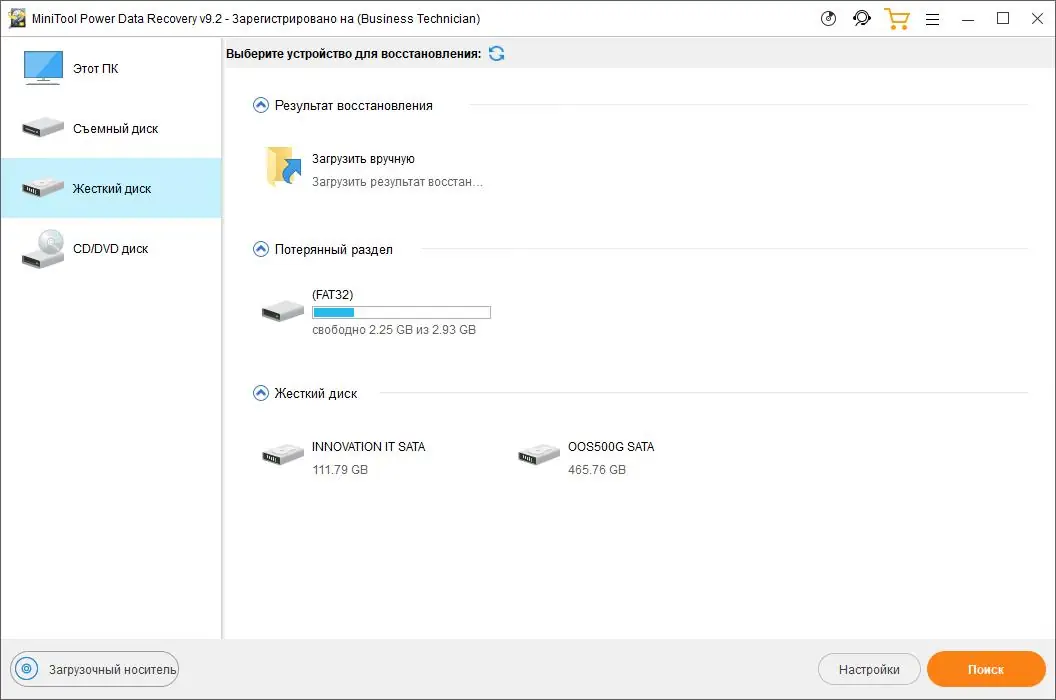Select the Этот ПК tab
The image size is (1056, 700).
111,68
